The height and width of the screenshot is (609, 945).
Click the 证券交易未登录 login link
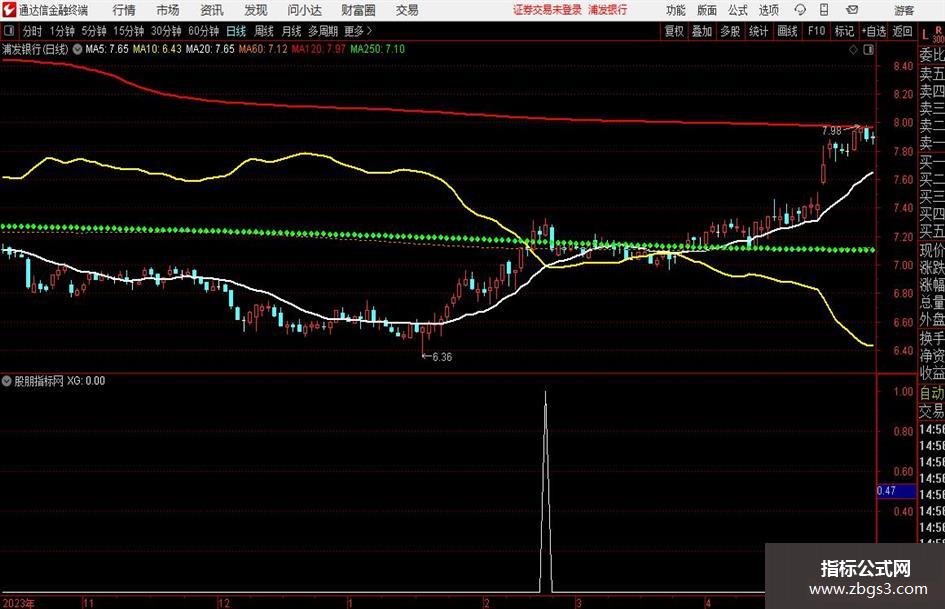[x=547, y=10]
